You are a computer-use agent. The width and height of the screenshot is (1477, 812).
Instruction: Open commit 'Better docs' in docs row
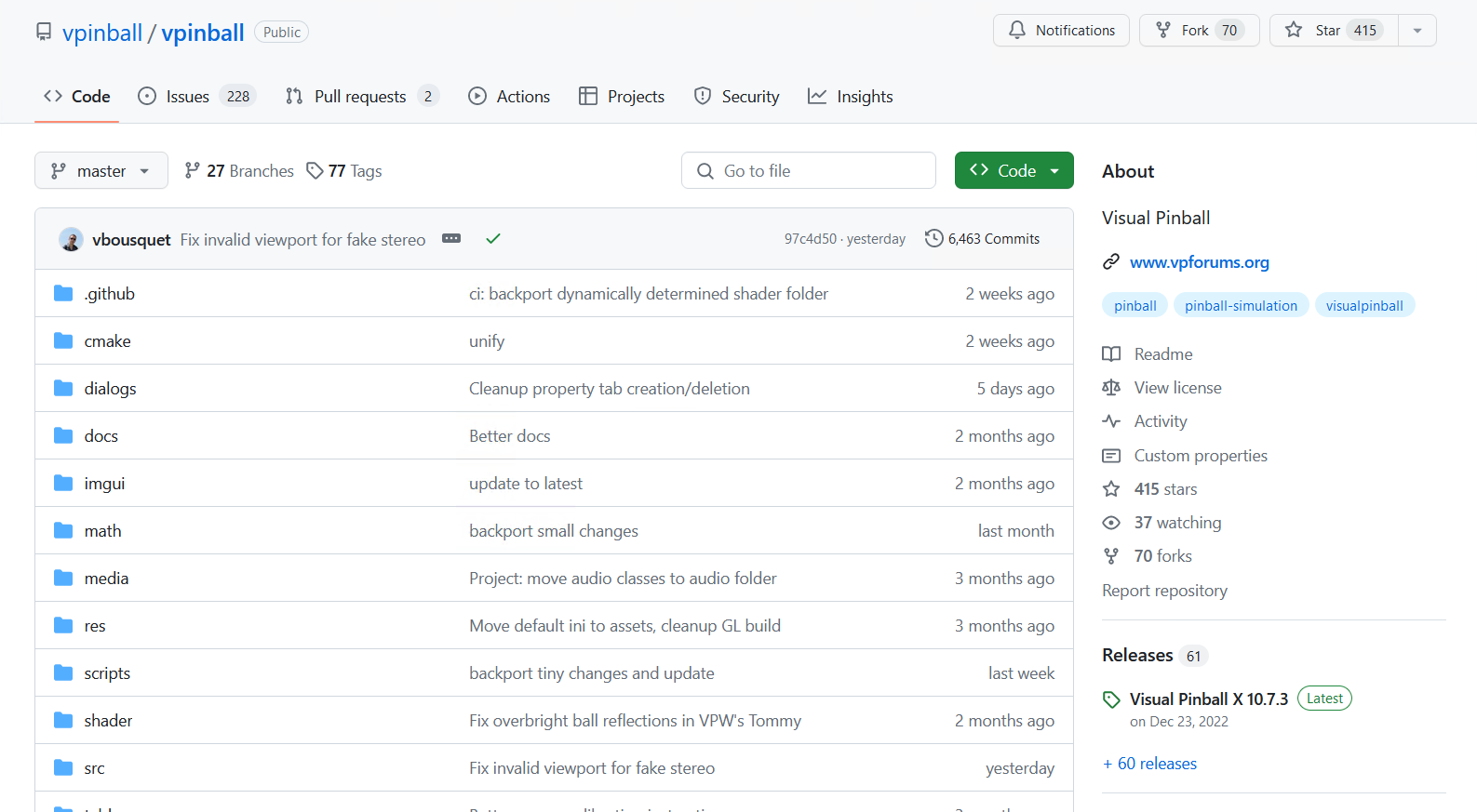tap(510, 436)
